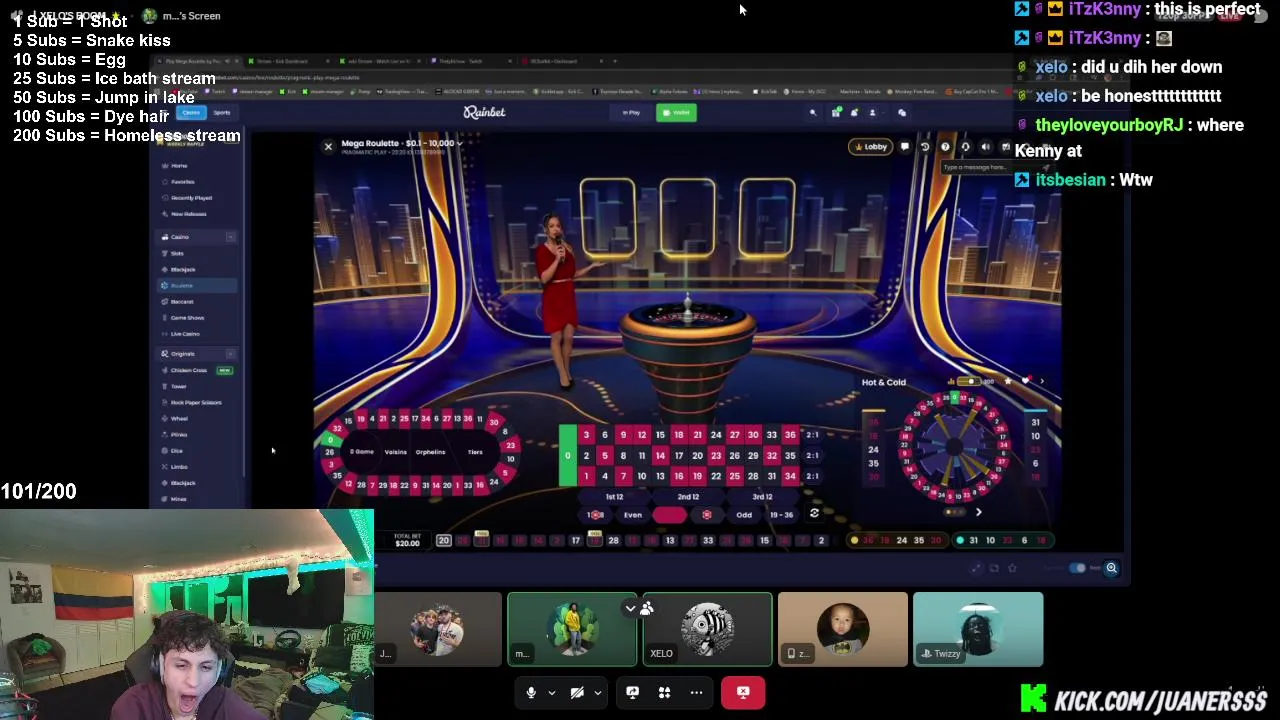Open Rock Paper Scissors game
Image resolution: width=1280 pixels, height=720 pixels.
(196, 402)
